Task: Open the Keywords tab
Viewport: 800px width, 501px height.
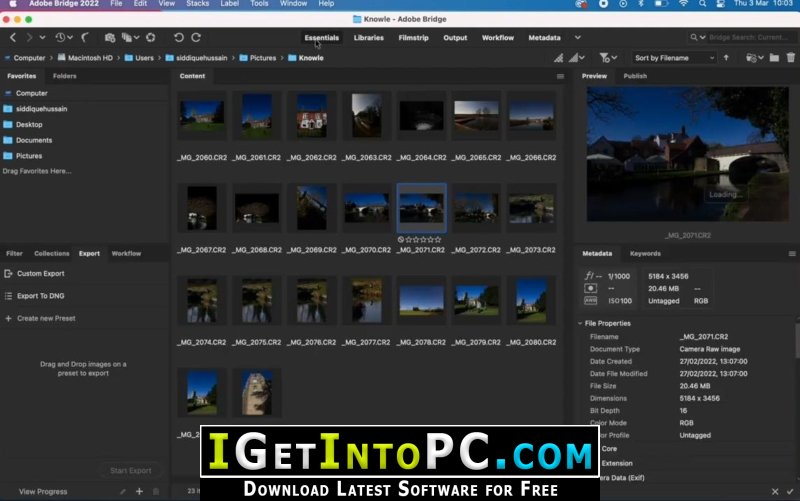Action: pyautogui.click(x=645, y=254)
